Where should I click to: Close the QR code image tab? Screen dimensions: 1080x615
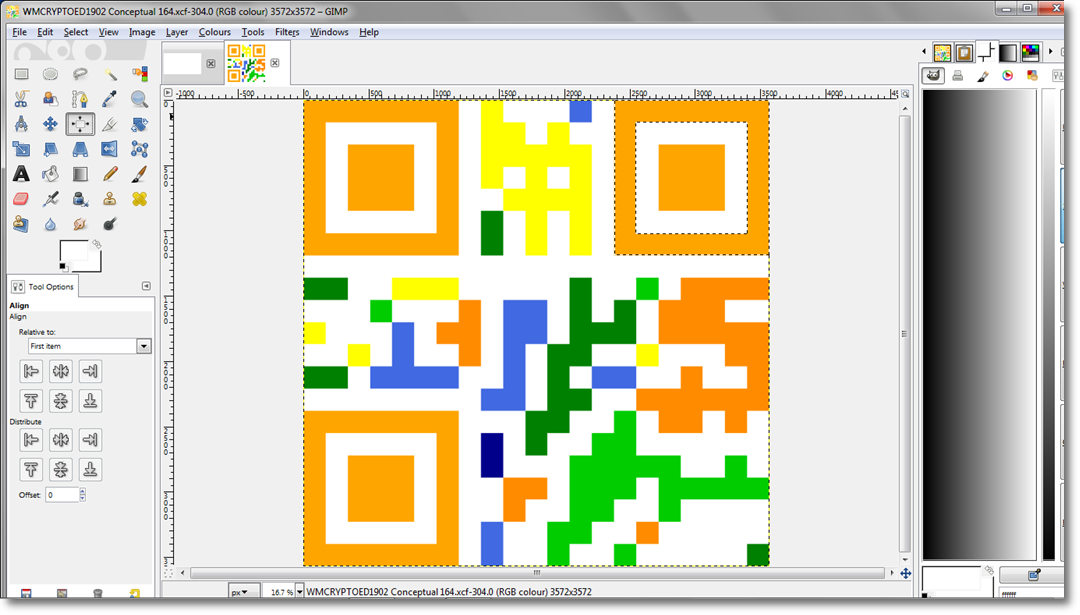[275, 63]
